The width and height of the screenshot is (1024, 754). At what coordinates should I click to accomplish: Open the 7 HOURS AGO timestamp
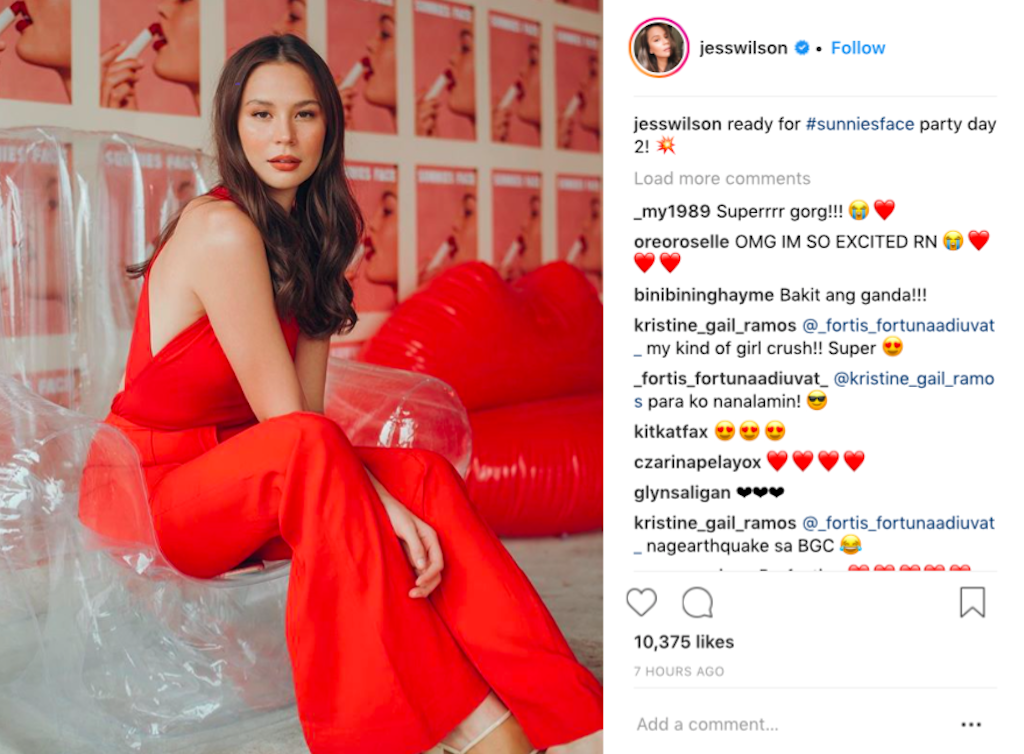coord(679,671)
